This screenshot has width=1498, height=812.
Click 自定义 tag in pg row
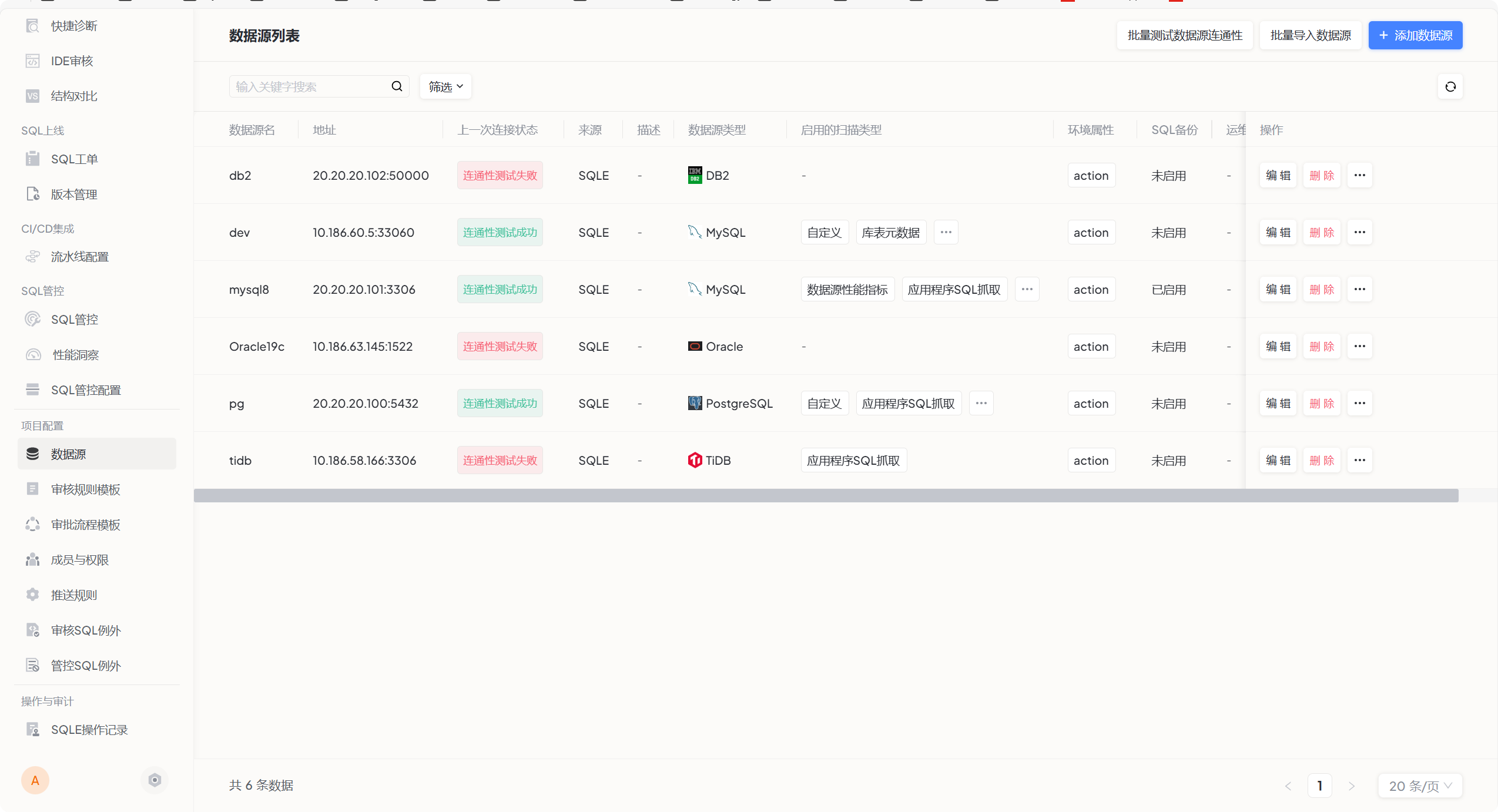point(825,403)
